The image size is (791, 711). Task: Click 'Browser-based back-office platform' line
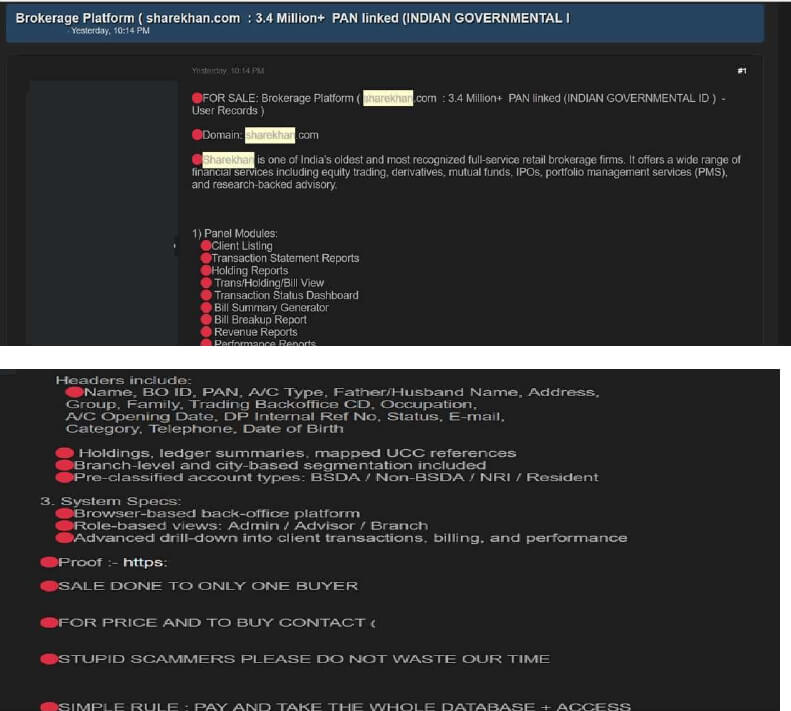pyautogui.click(x=217, y=513)
